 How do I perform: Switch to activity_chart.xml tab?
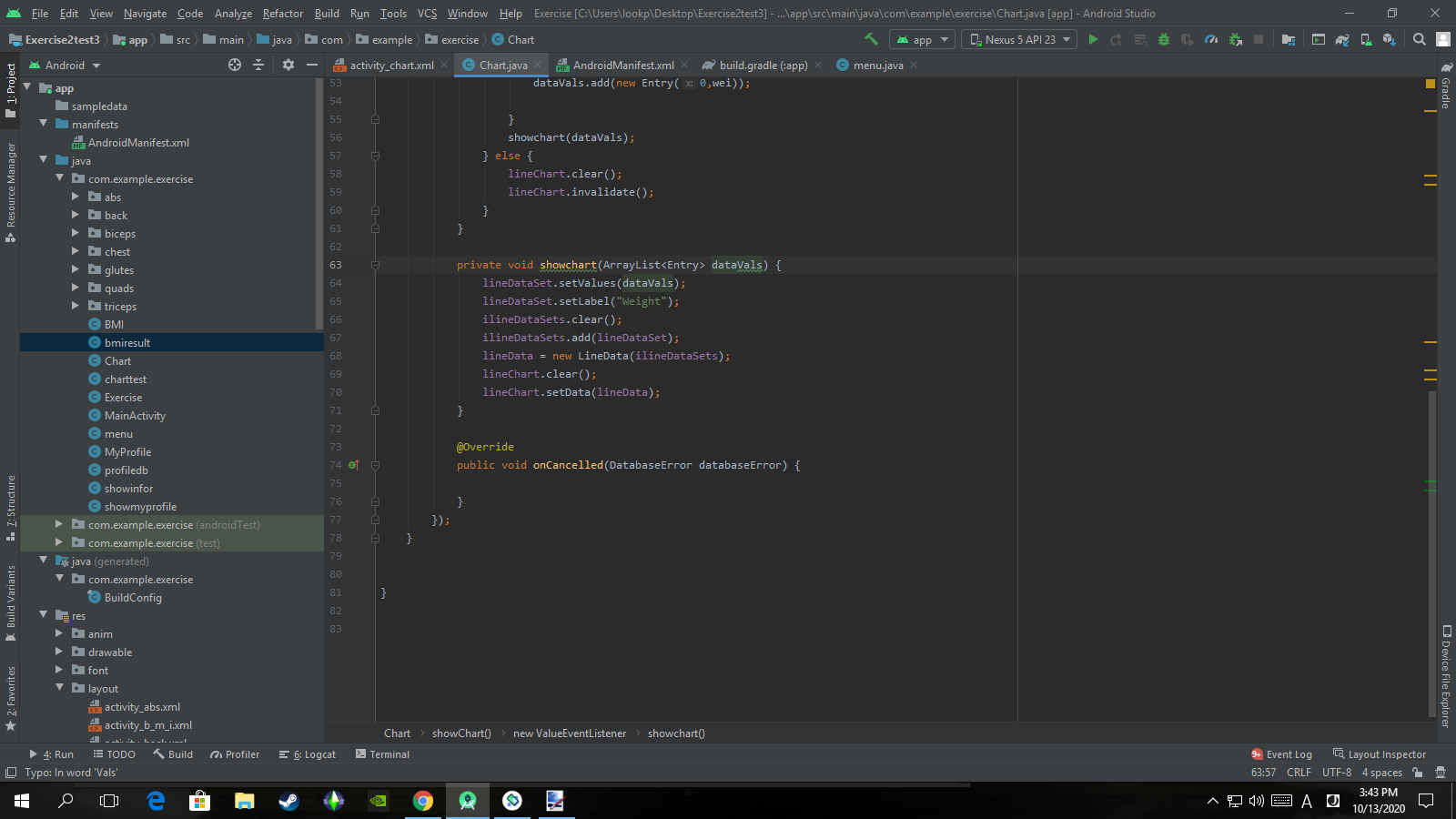[391, 65]
